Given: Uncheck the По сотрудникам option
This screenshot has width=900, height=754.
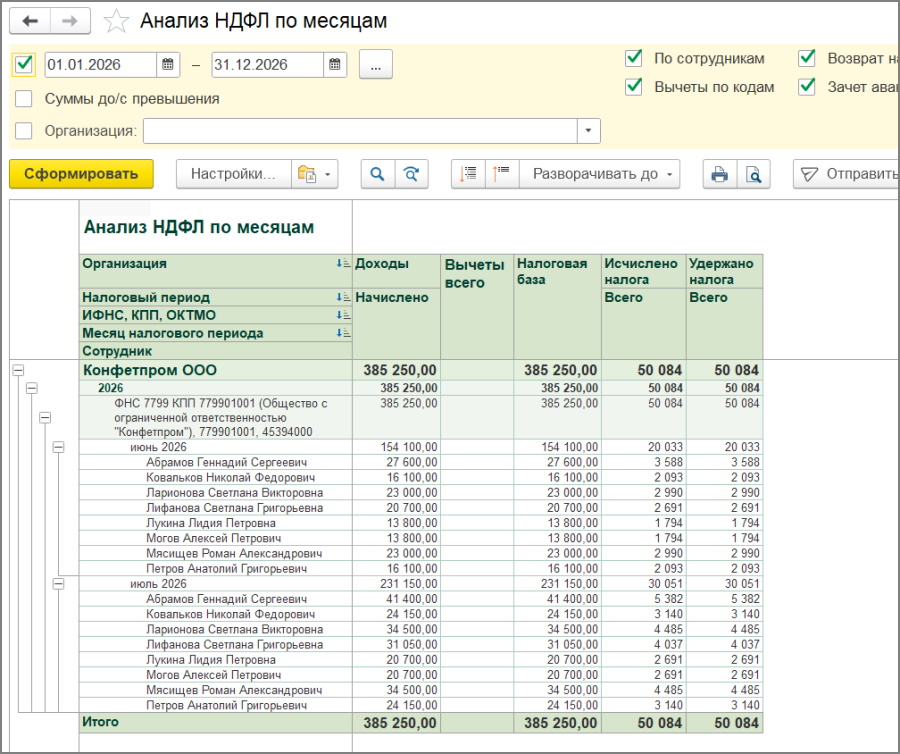Looking at the screenshot, I should [634, 58].
